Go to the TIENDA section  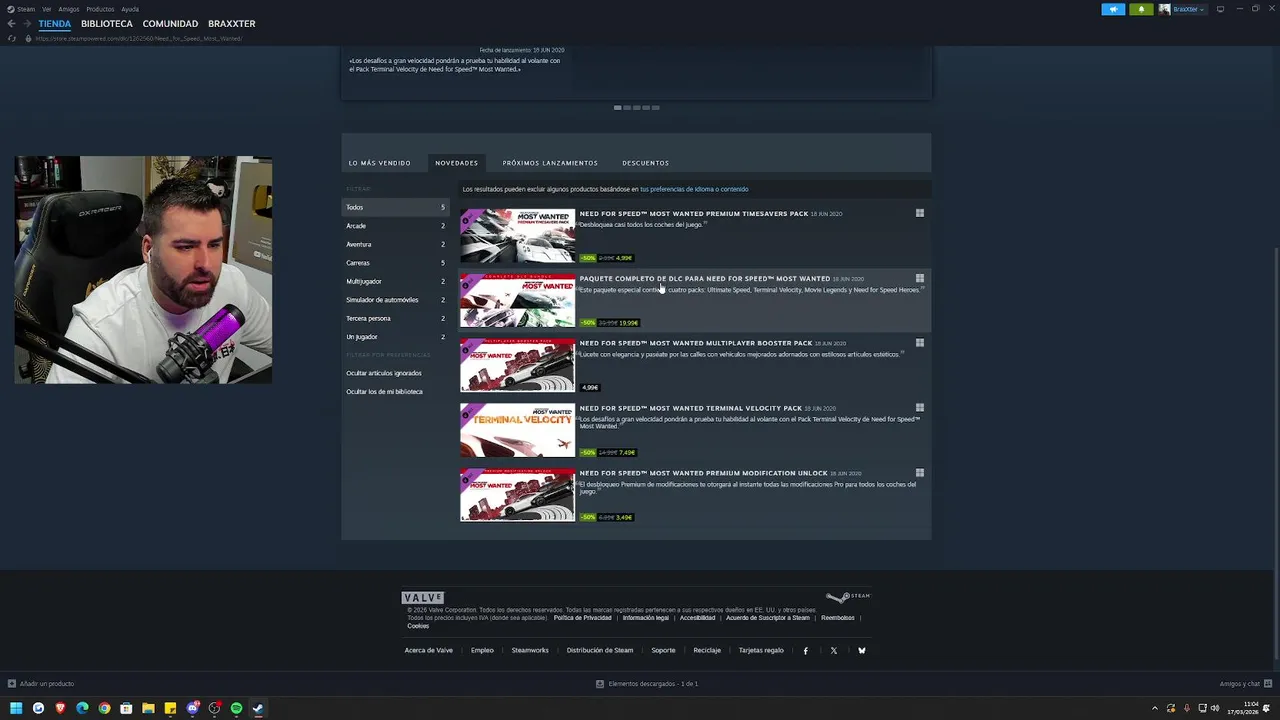tap(55, 23)
